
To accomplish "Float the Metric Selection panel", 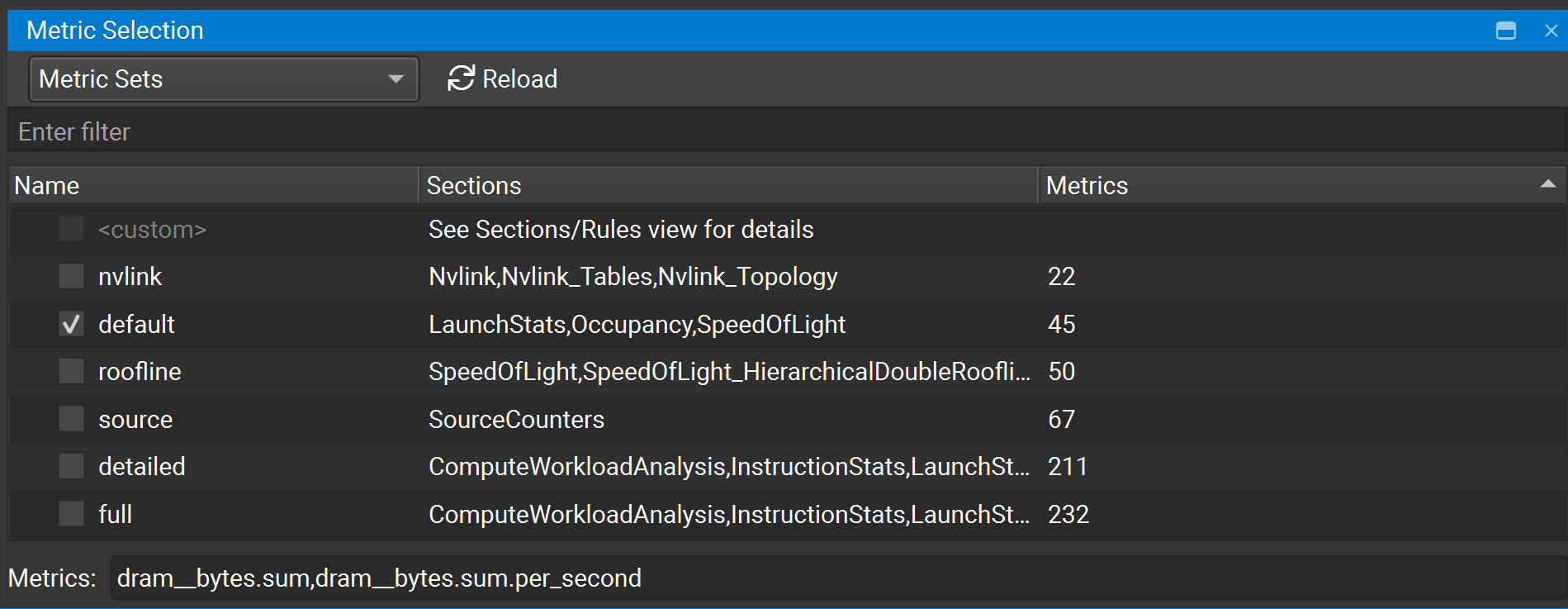I will [1506, 31].
